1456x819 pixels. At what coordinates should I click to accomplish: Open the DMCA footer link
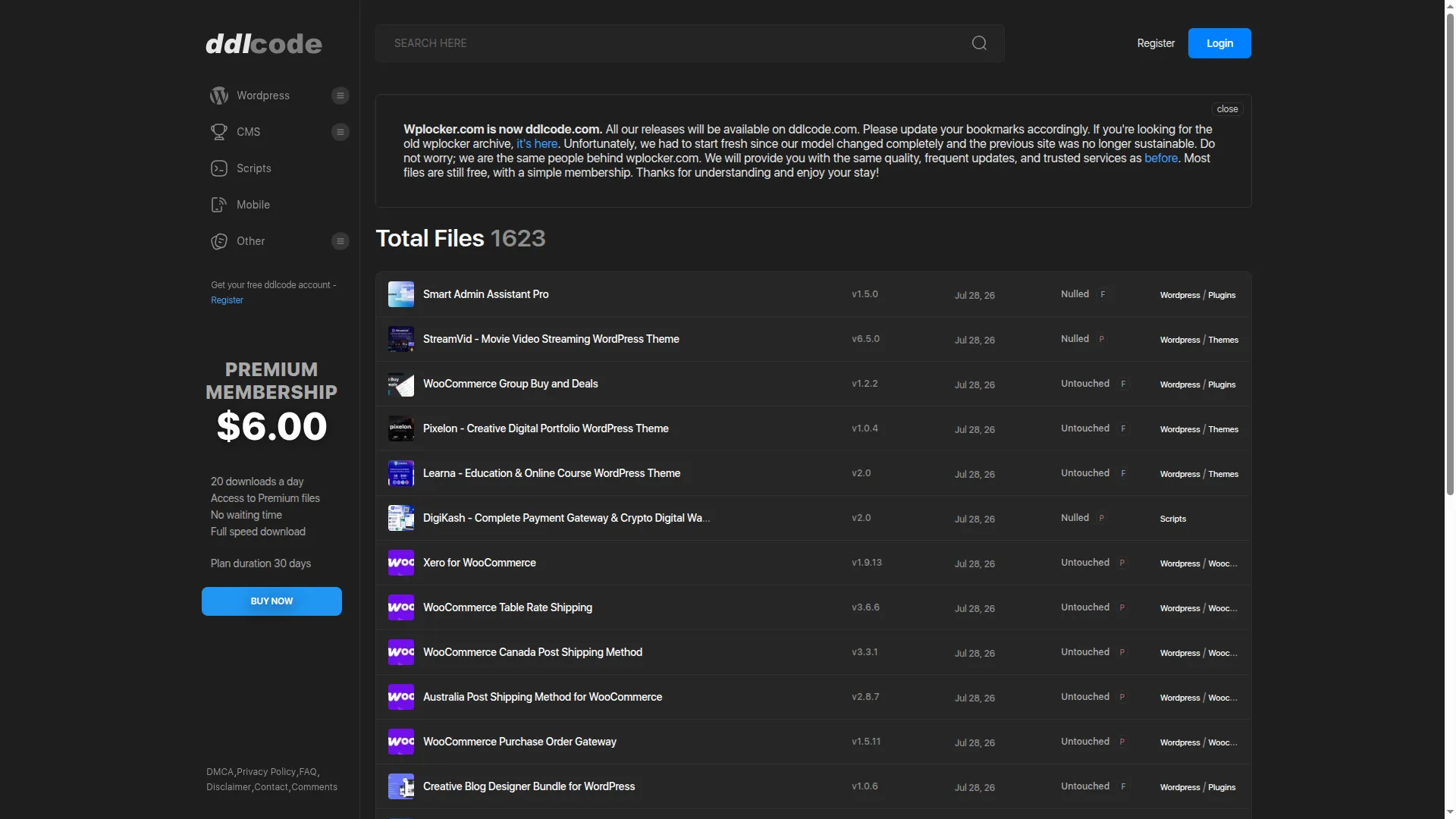220,772
